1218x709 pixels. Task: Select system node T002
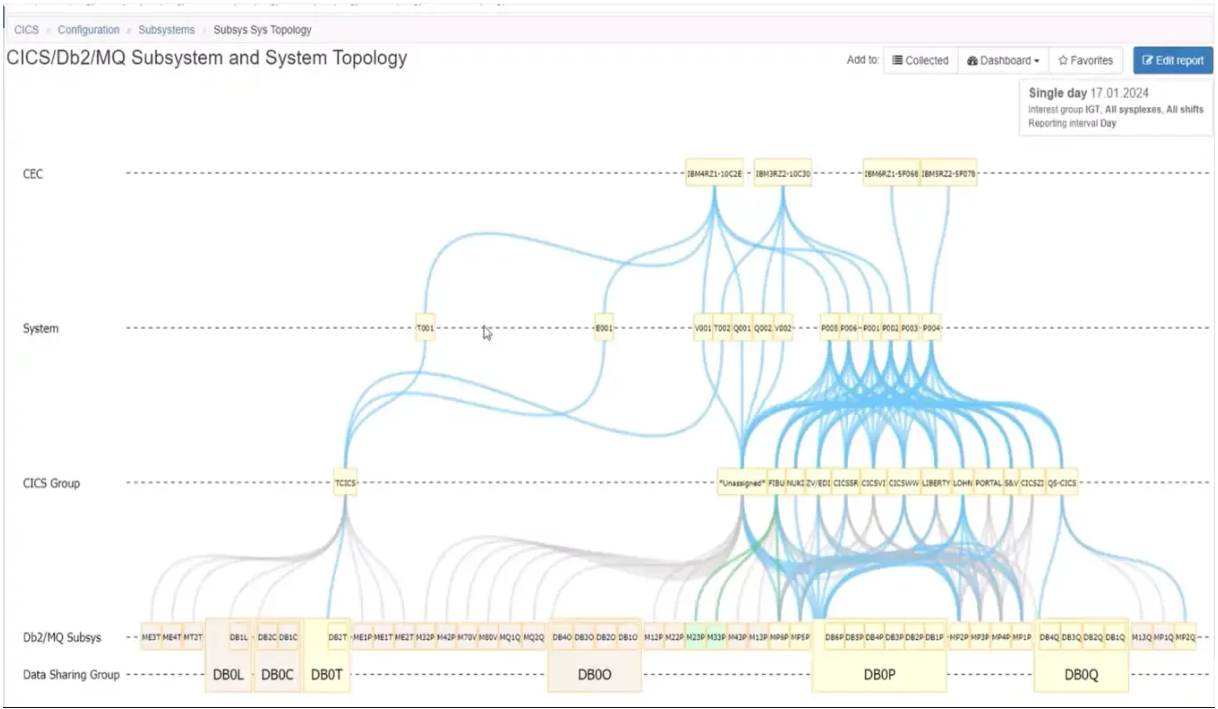tap(722, 328)
